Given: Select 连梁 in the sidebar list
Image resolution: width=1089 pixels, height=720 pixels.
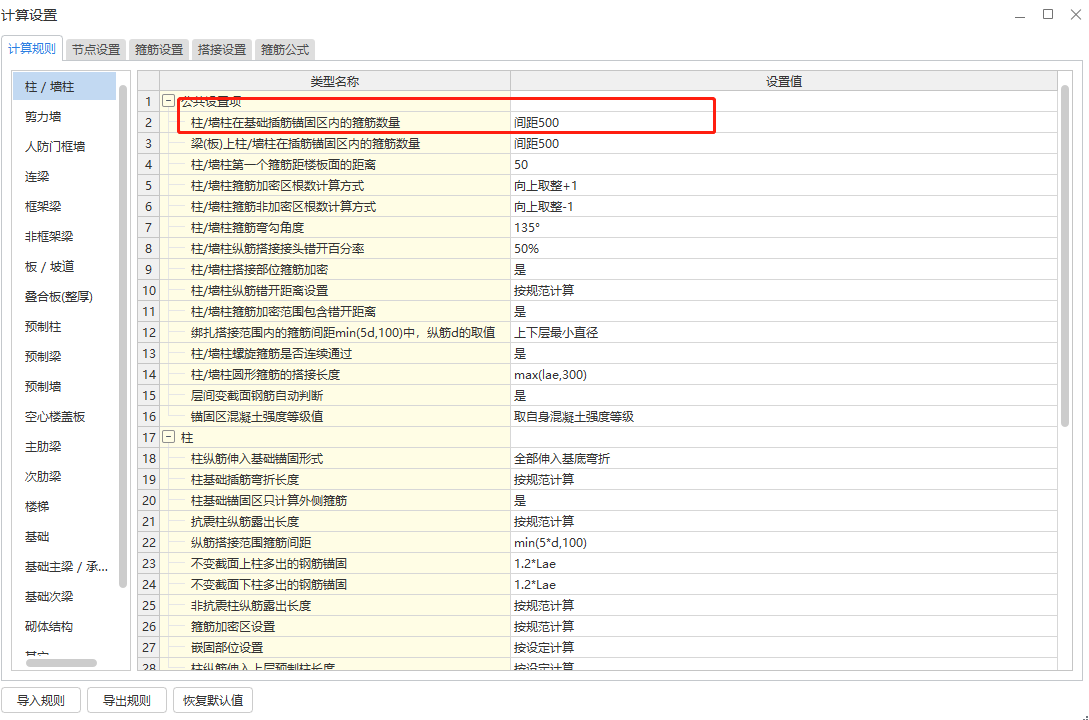Looking at the screenshot, I should [x=65, y=176].
